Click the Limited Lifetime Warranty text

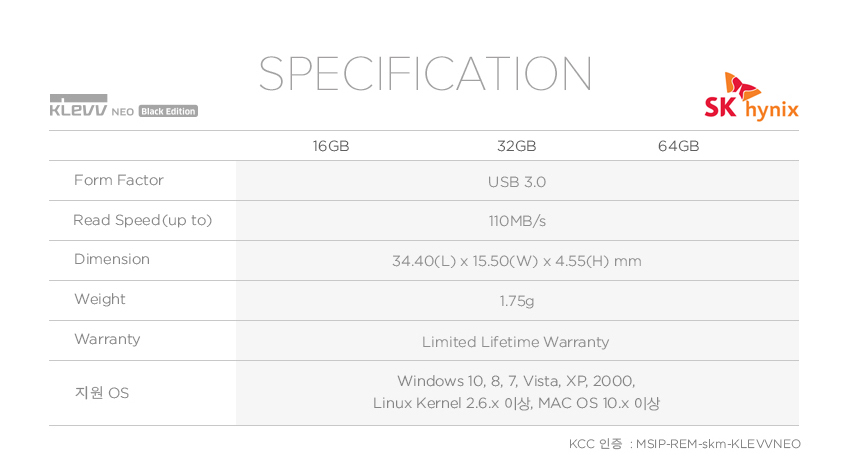[x=515, y=342]
